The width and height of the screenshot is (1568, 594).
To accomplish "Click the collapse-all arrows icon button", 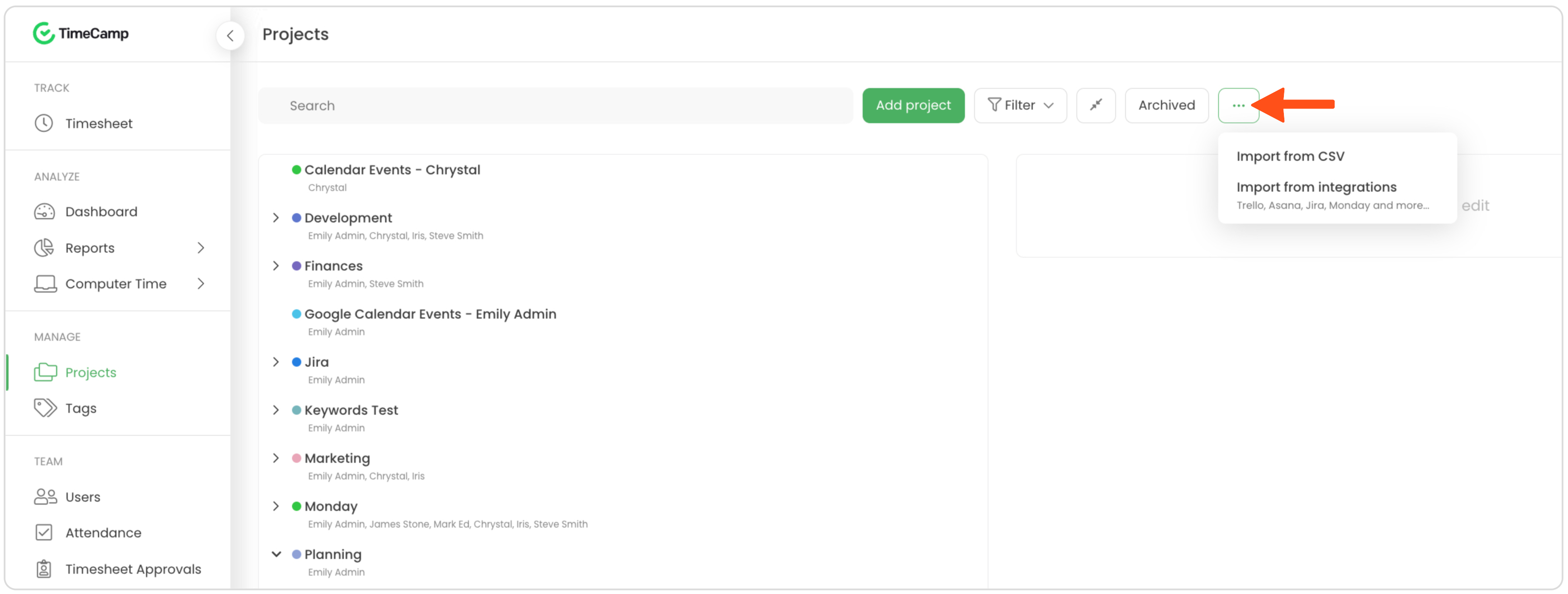I will (1095, 105).
